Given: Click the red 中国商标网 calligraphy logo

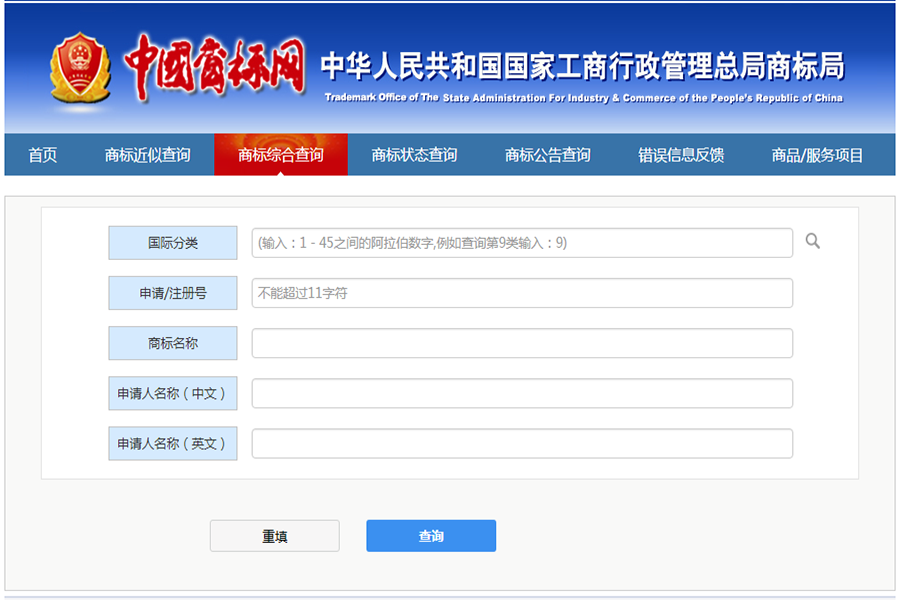Looking at the screenshot, I should [x=214, y=68].
